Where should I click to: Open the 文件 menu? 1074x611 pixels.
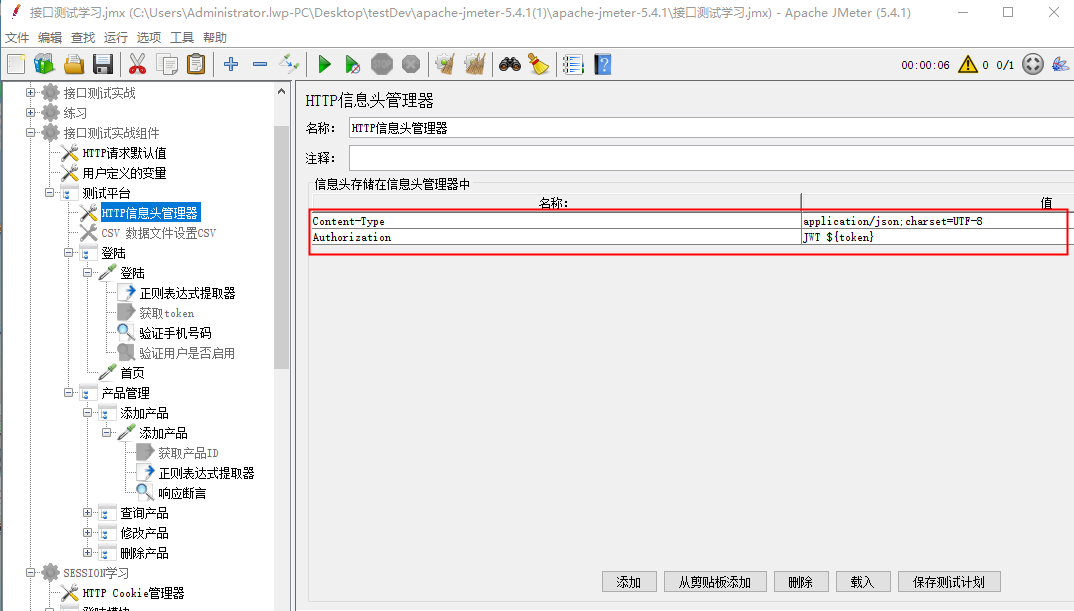pyautogui.click(x=17, y=38)
